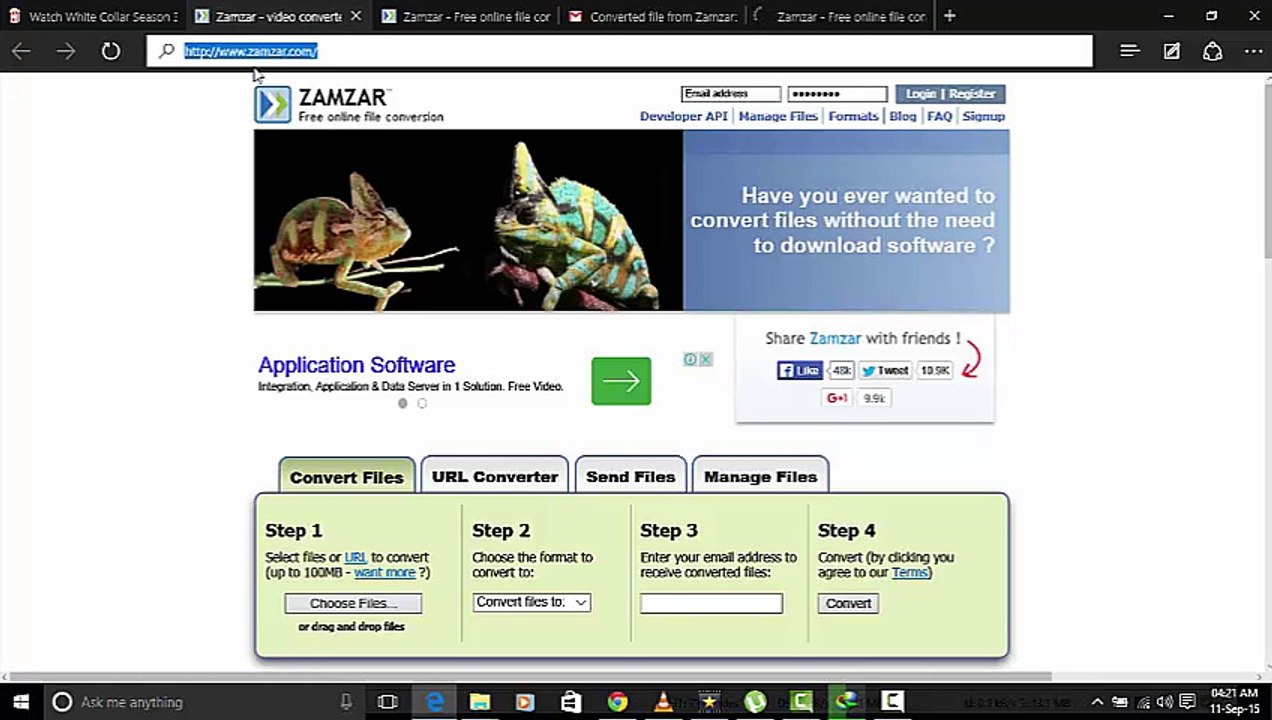
Task: Click the Zamzar link in share box
Action: pyautogui.click(x=835, y=338)
